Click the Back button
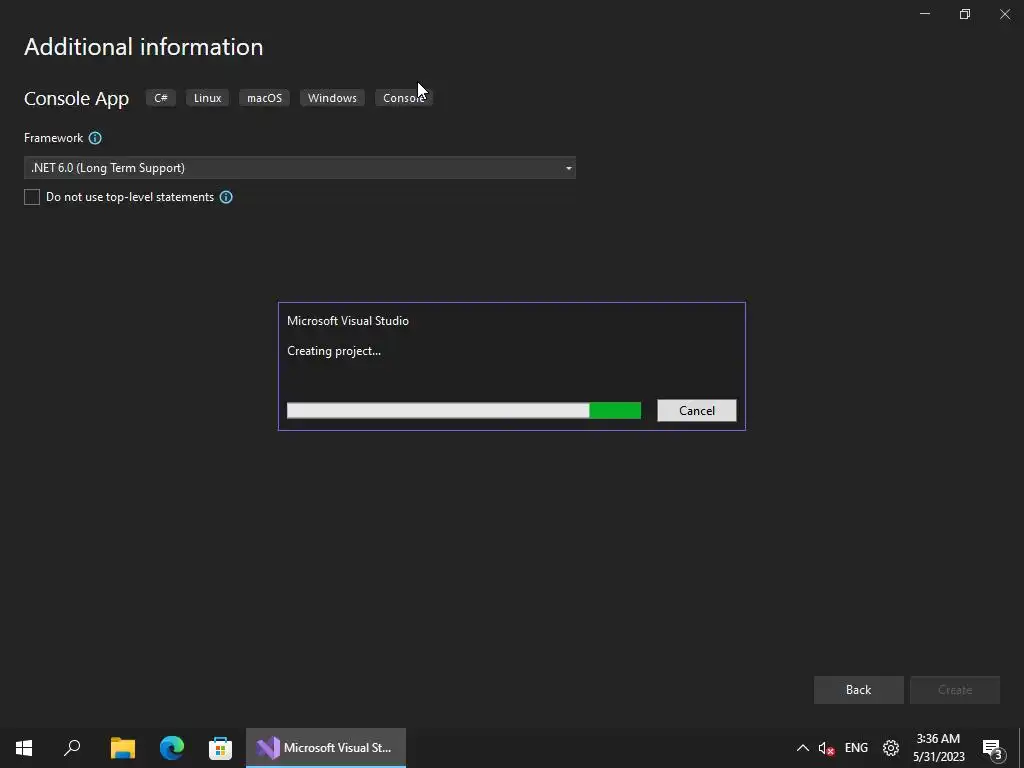1024x768 pixels. click(858, 690)
